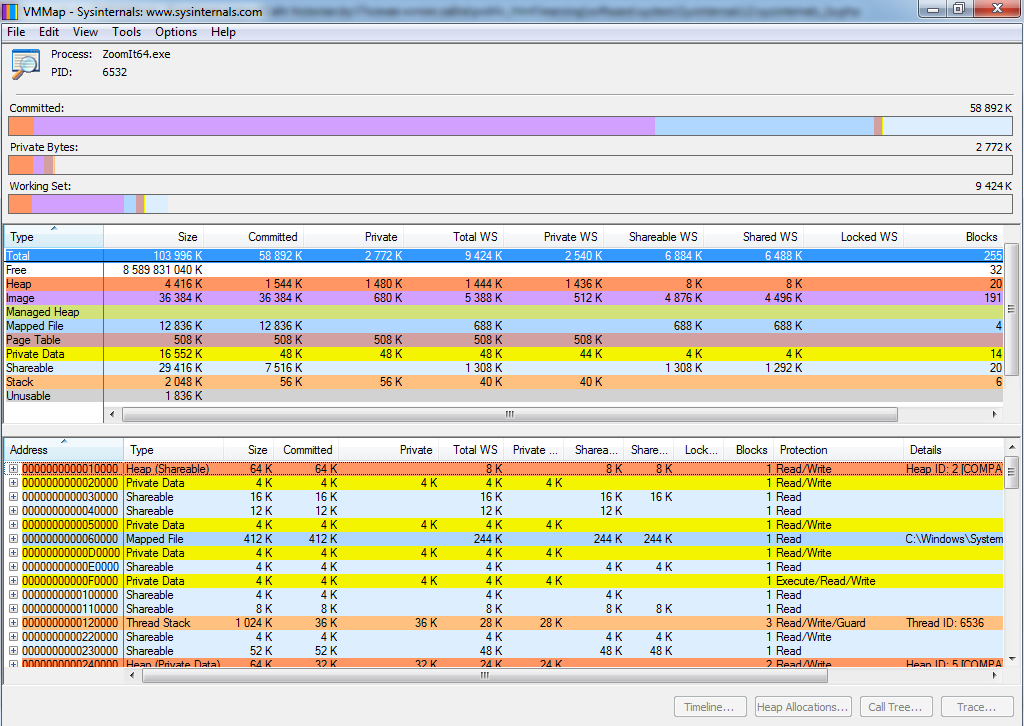Viewport: 1024px width, 726px height.
Task: Expand the Thread Stack row at address 120000
Action: 13,623
